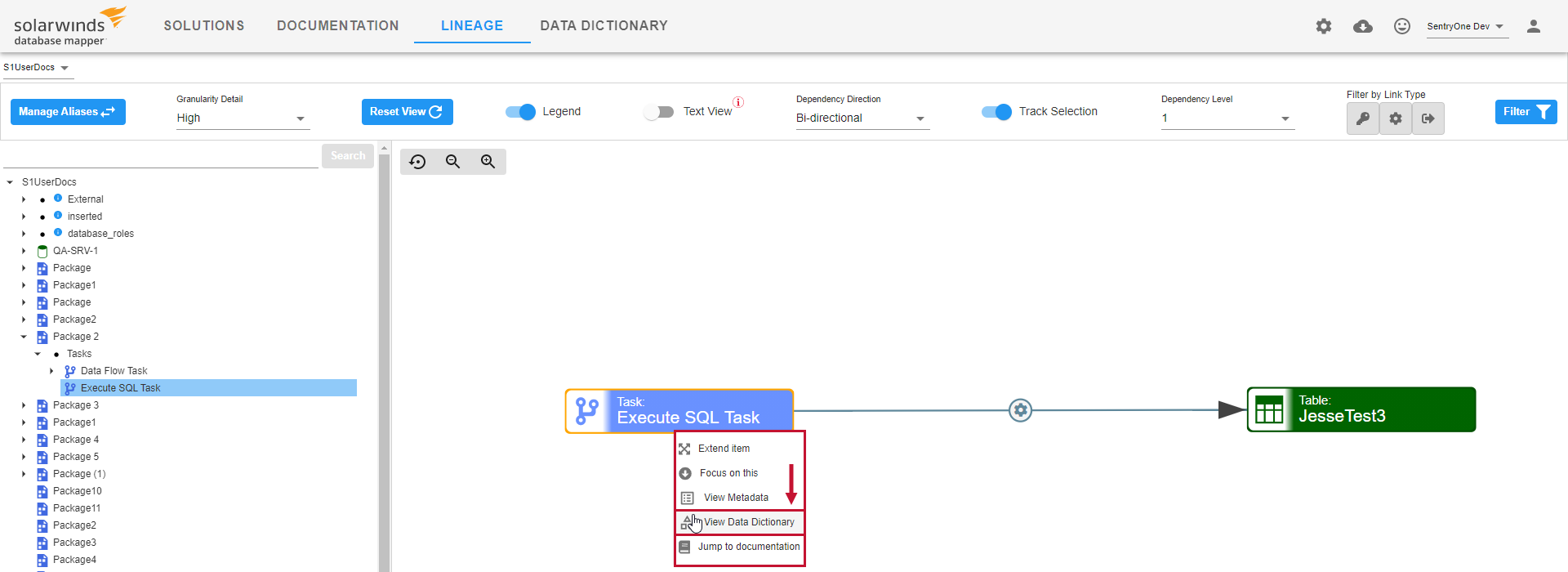Click the Package11 file icon

click(x=42, y=508)
